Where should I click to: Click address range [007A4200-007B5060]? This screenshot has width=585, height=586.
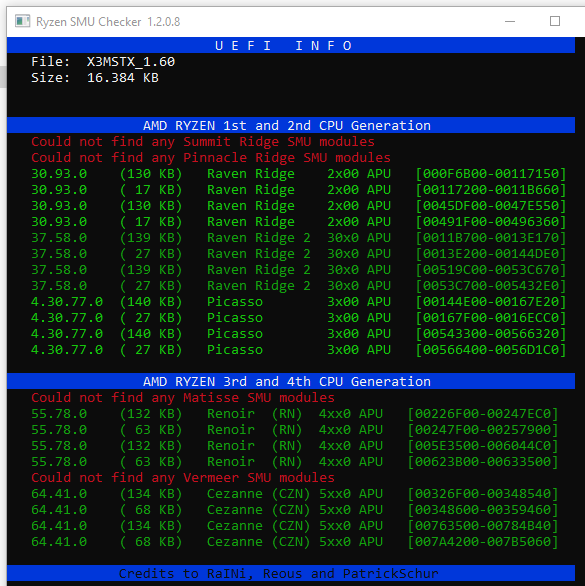point(483,542)
